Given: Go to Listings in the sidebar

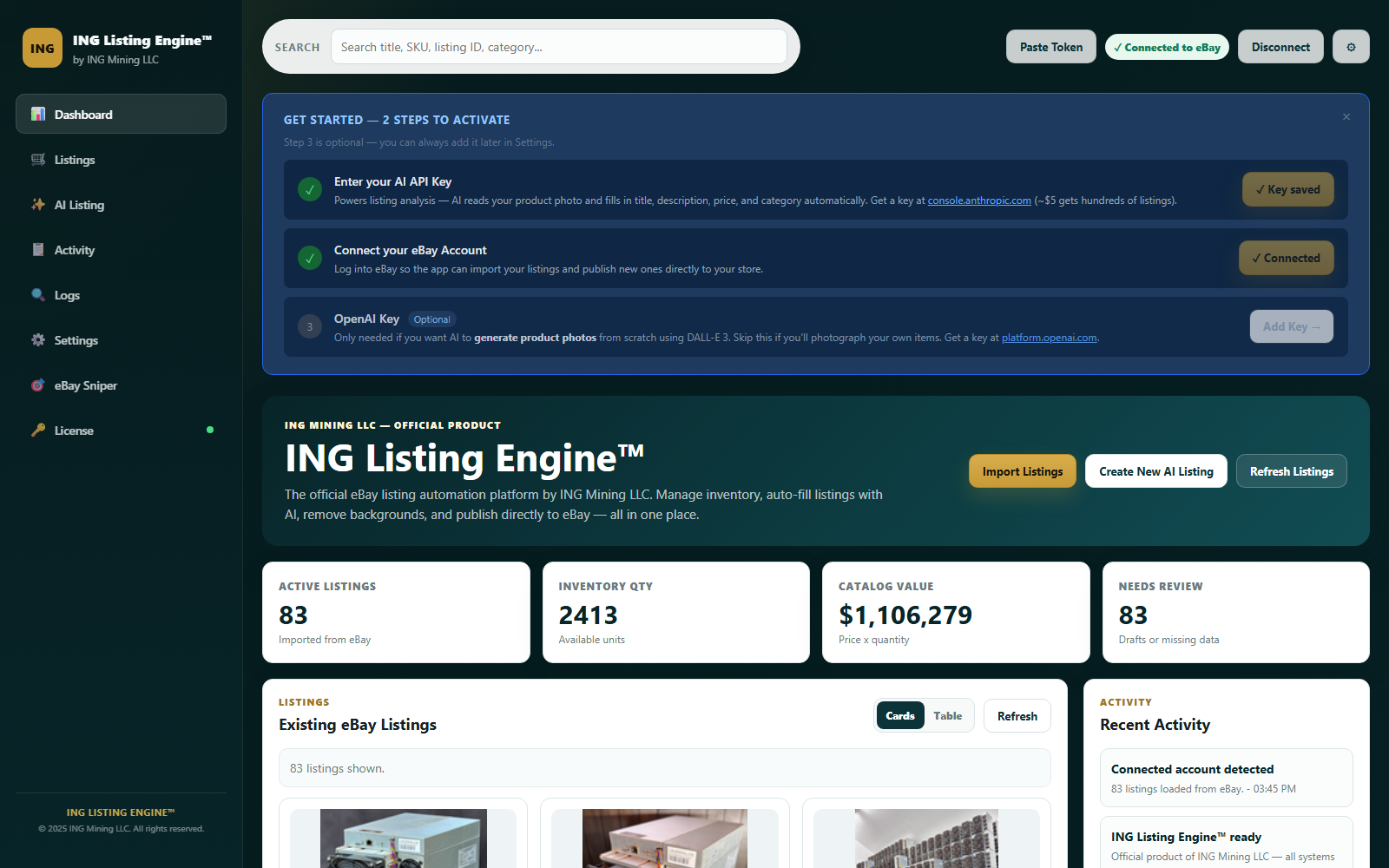Looking at the screenshot, I should (121, 159).
